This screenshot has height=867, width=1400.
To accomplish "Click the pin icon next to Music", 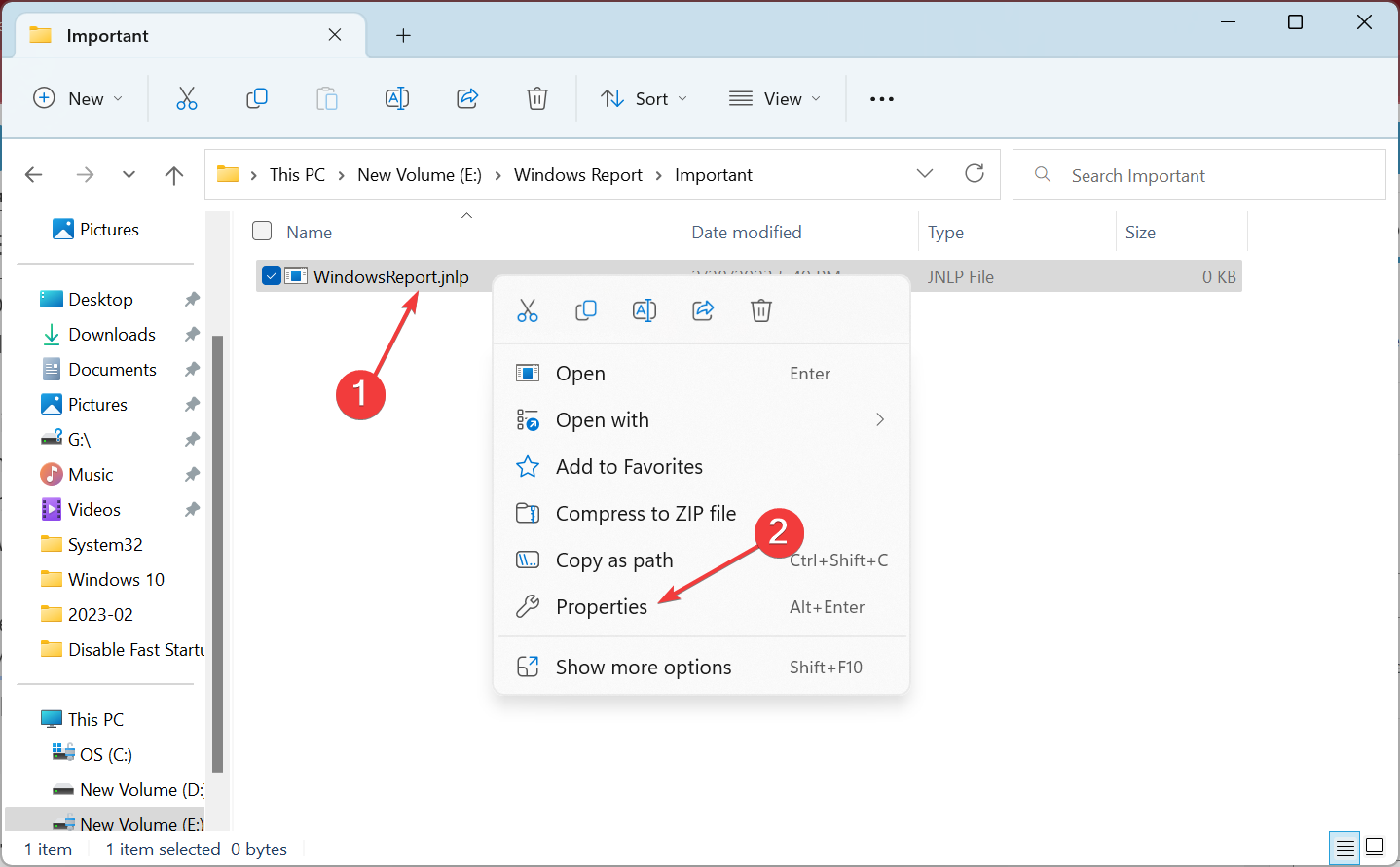I will point(192,475).
